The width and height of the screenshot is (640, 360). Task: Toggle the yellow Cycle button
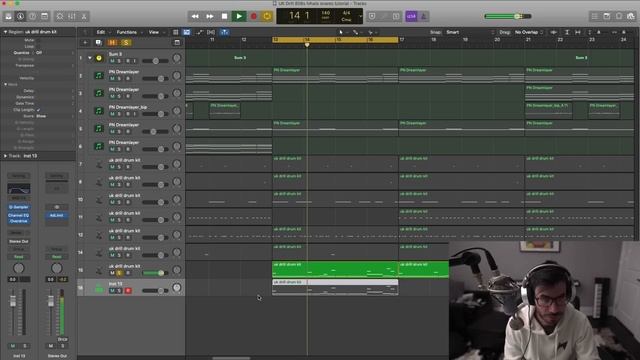tap(267, 16)
